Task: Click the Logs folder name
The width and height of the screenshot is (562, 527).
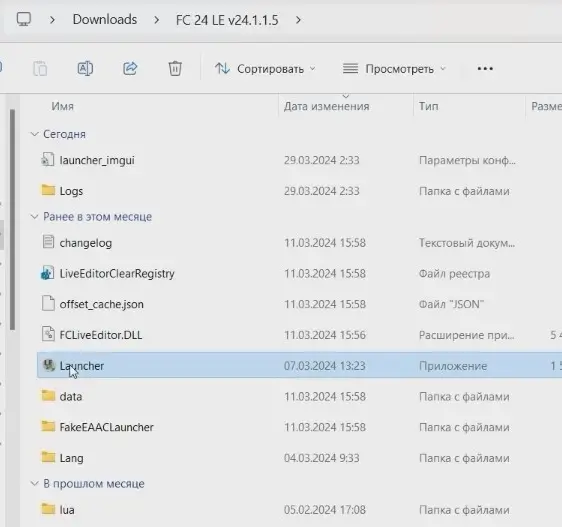Action: (x=71, y=191)
